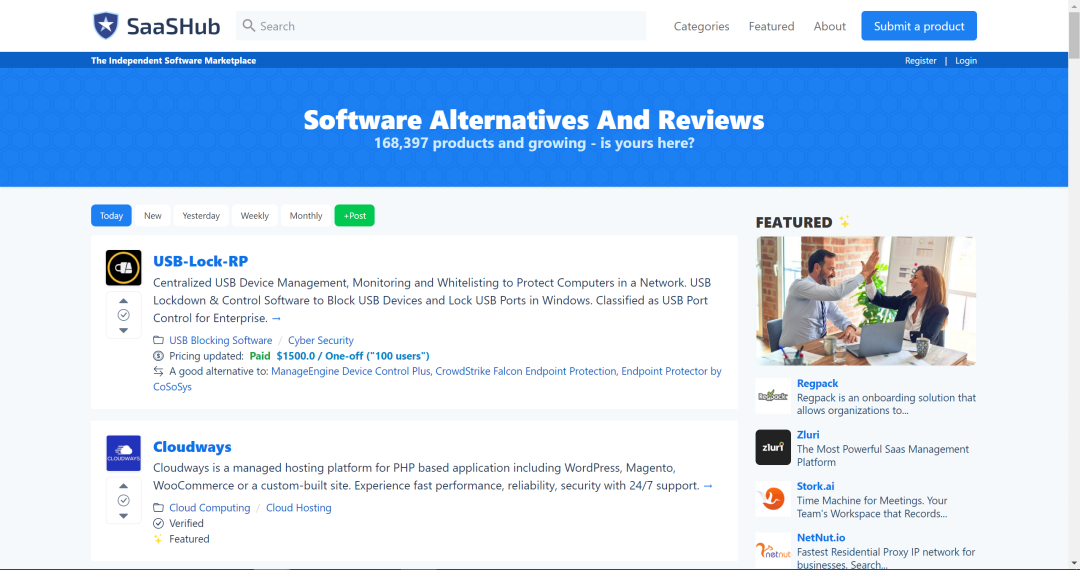The width and height of the screenshot is (1080, 570).
Task: Click the dollar pricing icon for USB-Lock-RP
Action: (x=158, y=356)
